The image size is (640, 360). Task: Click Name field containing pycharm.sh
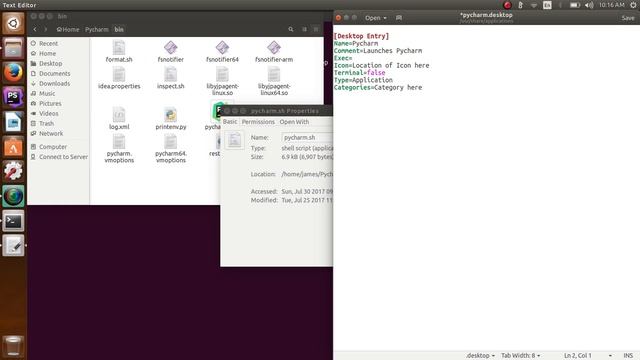[x=307, y=138]
